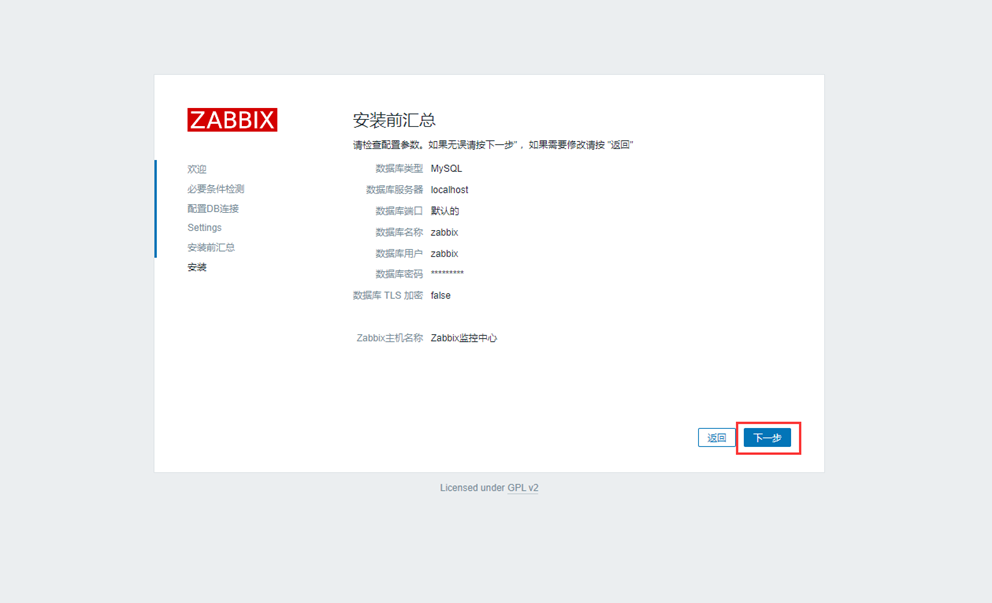Viewport: 992px width, 603px height.
Task: Click the 安装前汇总 page heading
Action: (394, 120)
